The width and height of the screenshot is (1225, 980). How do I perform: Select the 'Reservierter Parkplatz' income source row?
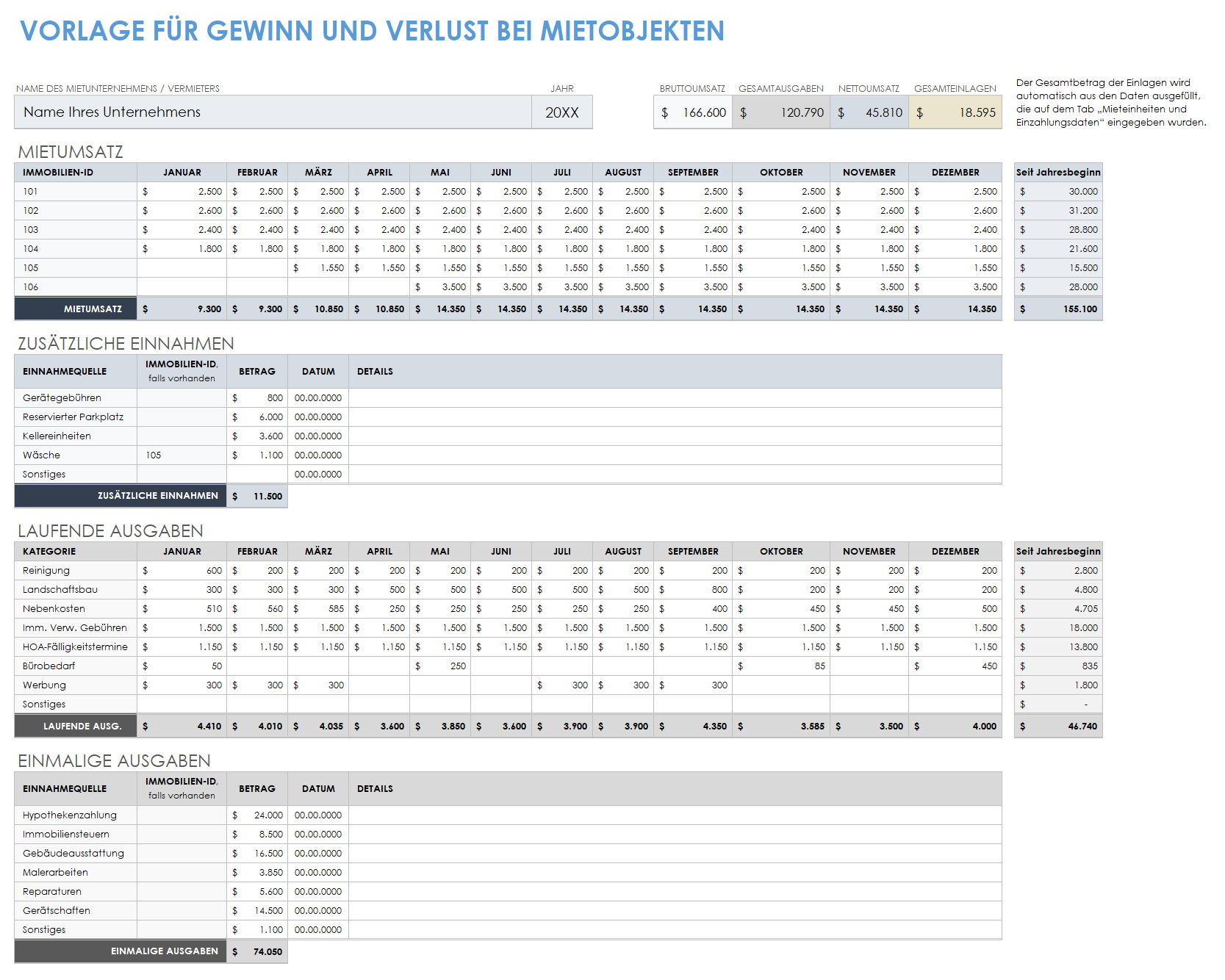pos(76,417)
